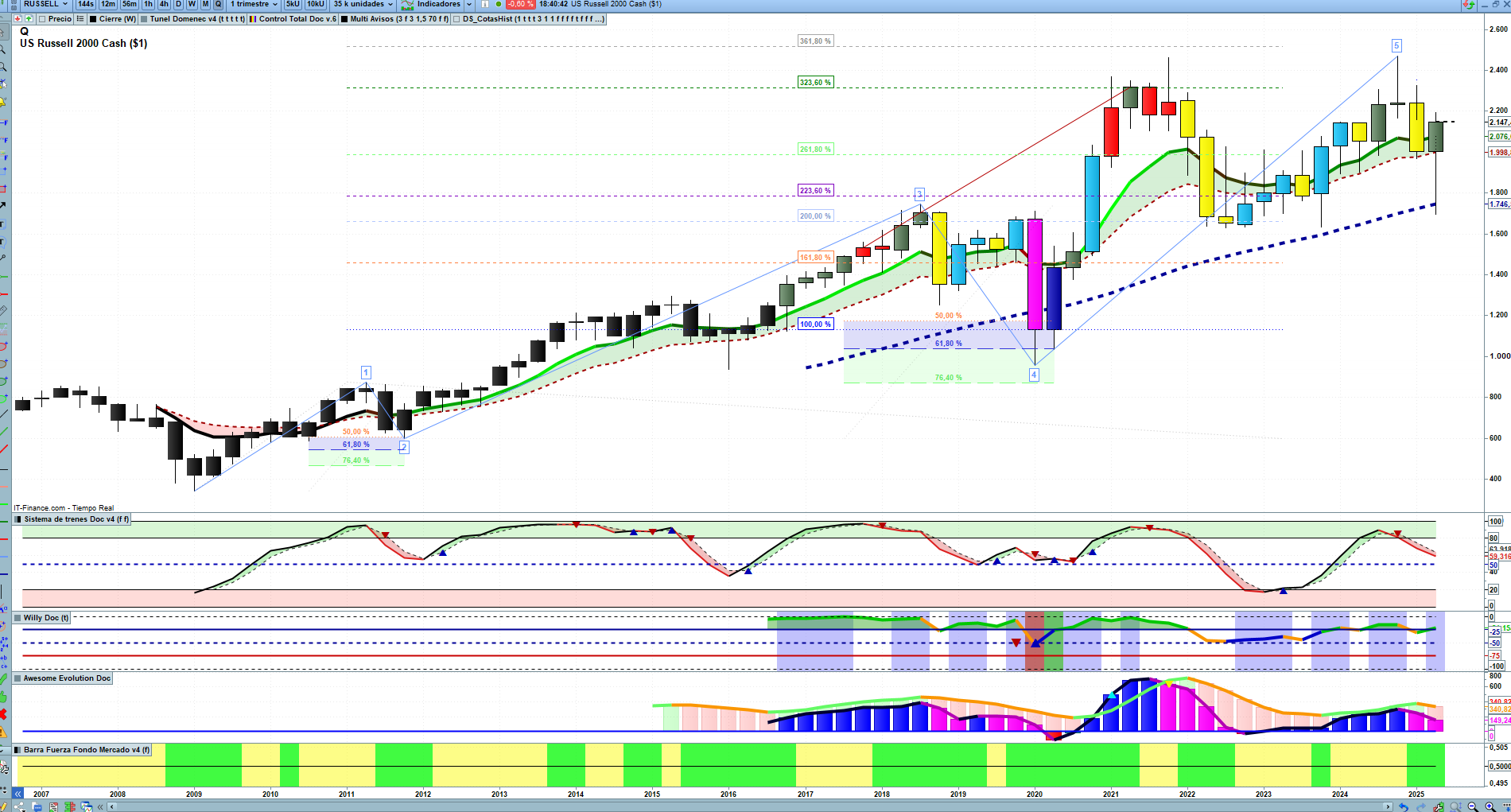Zoom out the chart
This screenshot has height=812, width=1511.
[1473, 806]
